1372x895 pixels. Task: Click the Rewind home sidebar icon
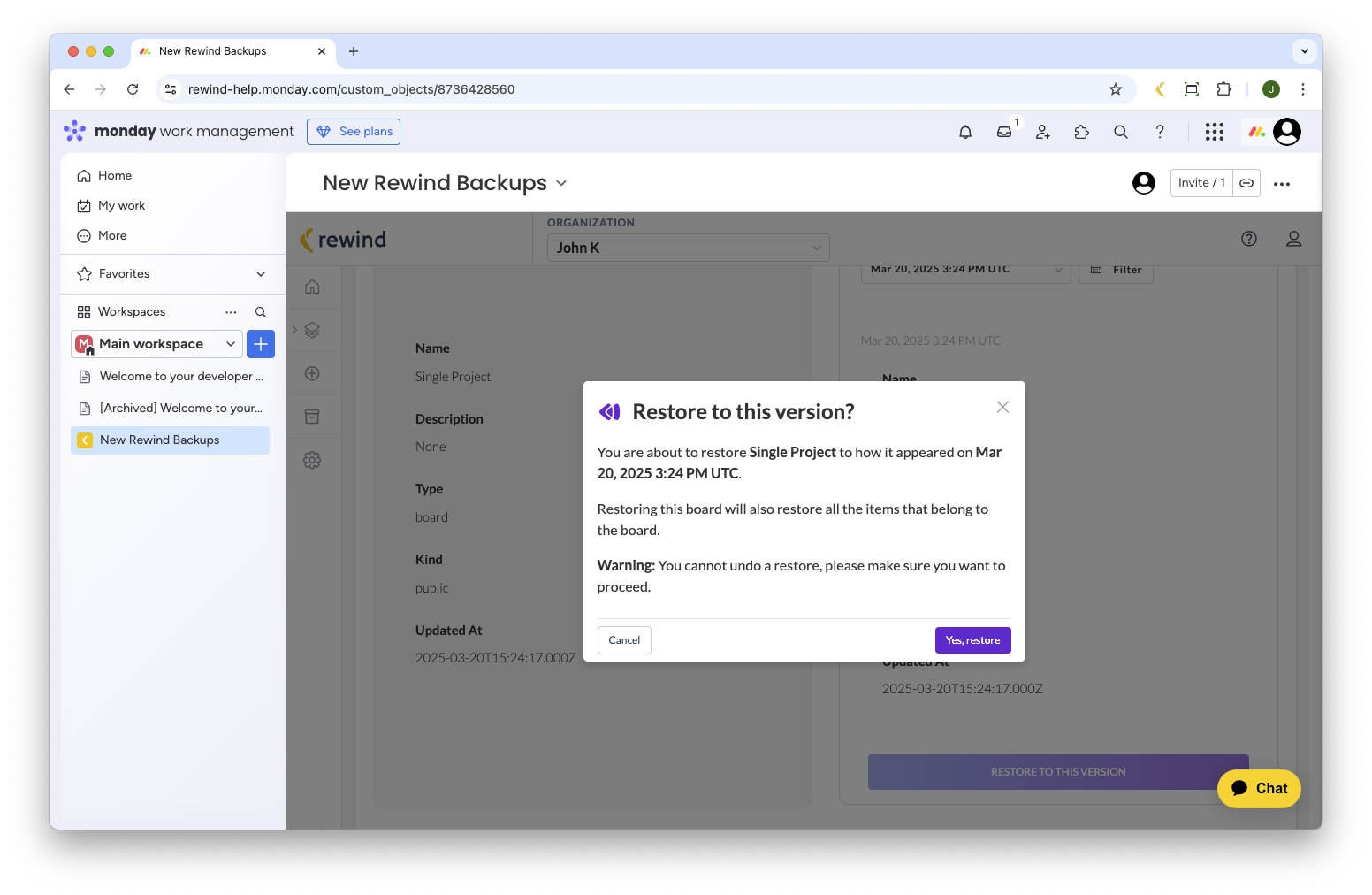(x=312, y=287)
